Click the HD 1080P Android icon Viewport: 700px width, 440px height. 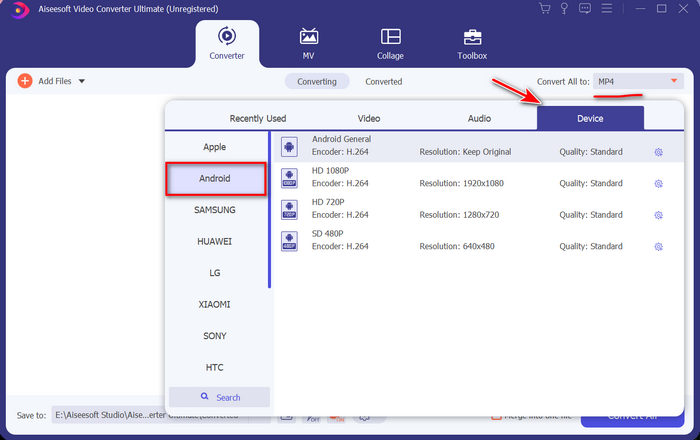coord(289,178)
